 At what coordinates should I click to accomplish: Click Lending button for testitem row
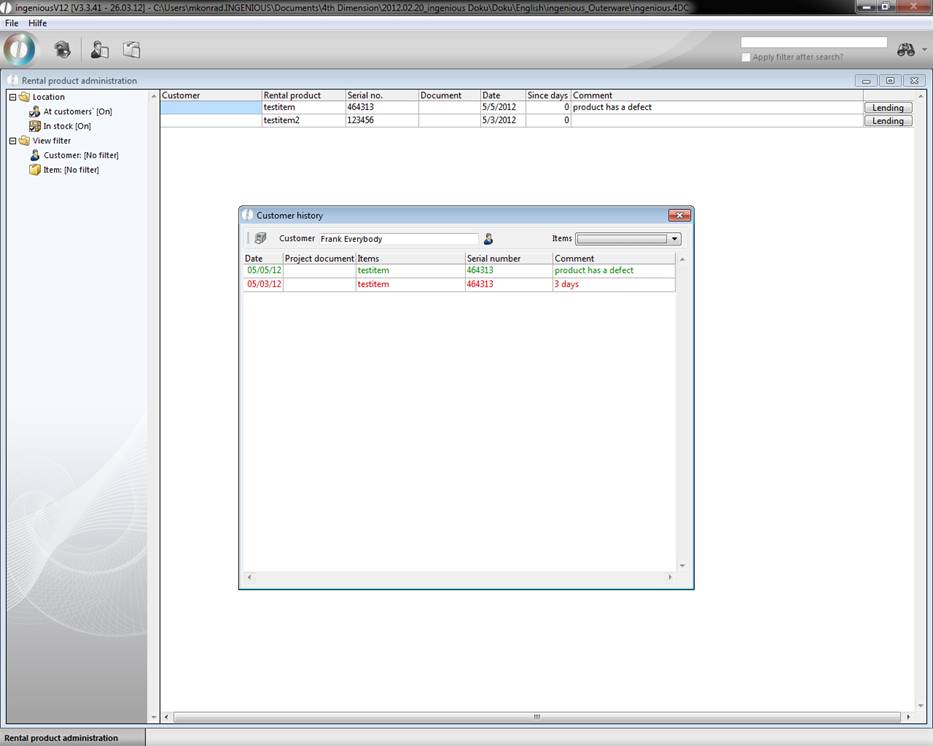coord(887,108)
